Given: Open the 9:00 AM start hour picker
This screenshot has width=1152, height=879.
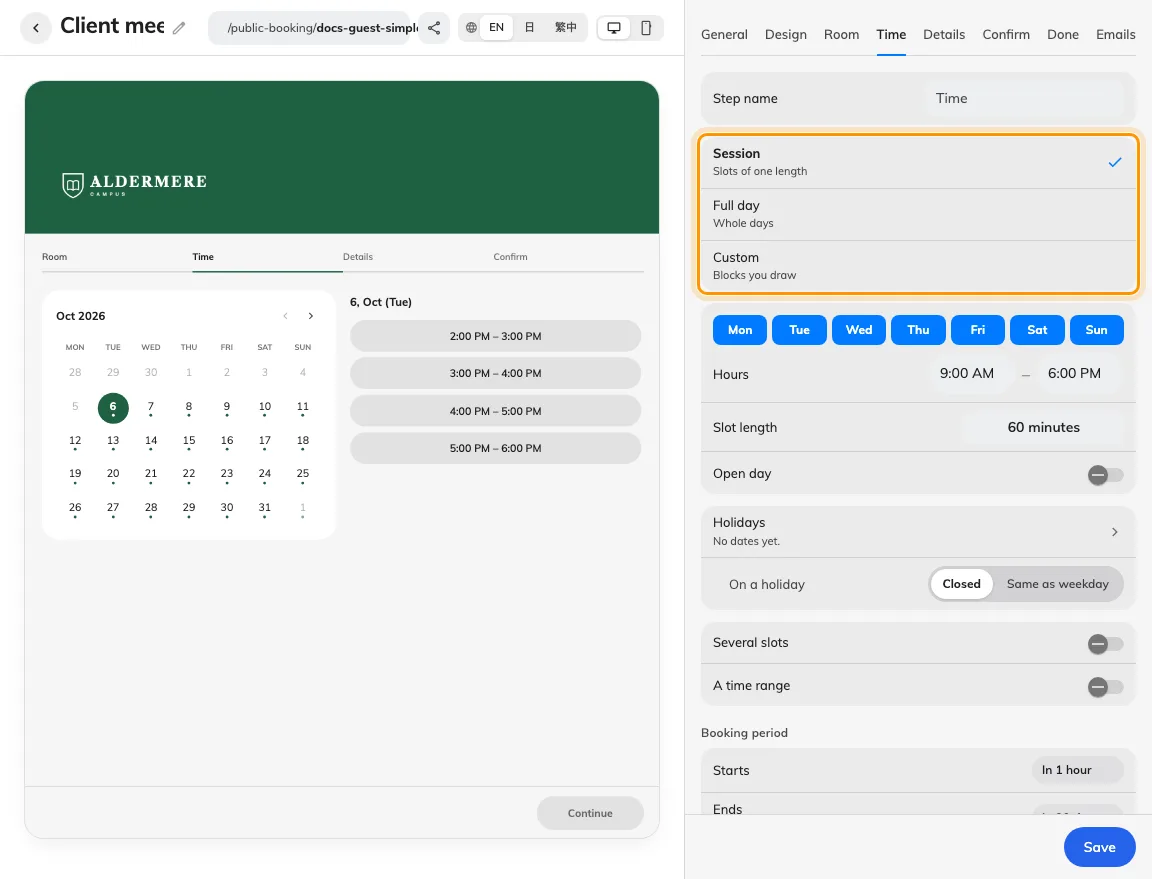Looking at the screenshot, I should pyautogui.click(x=967, y=373).
